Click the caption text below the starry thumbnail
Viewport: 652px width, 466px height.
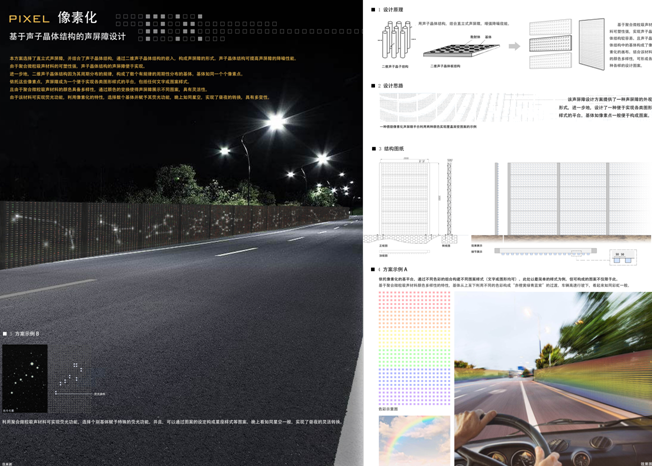pyautogui.click(x=173, y=422)
